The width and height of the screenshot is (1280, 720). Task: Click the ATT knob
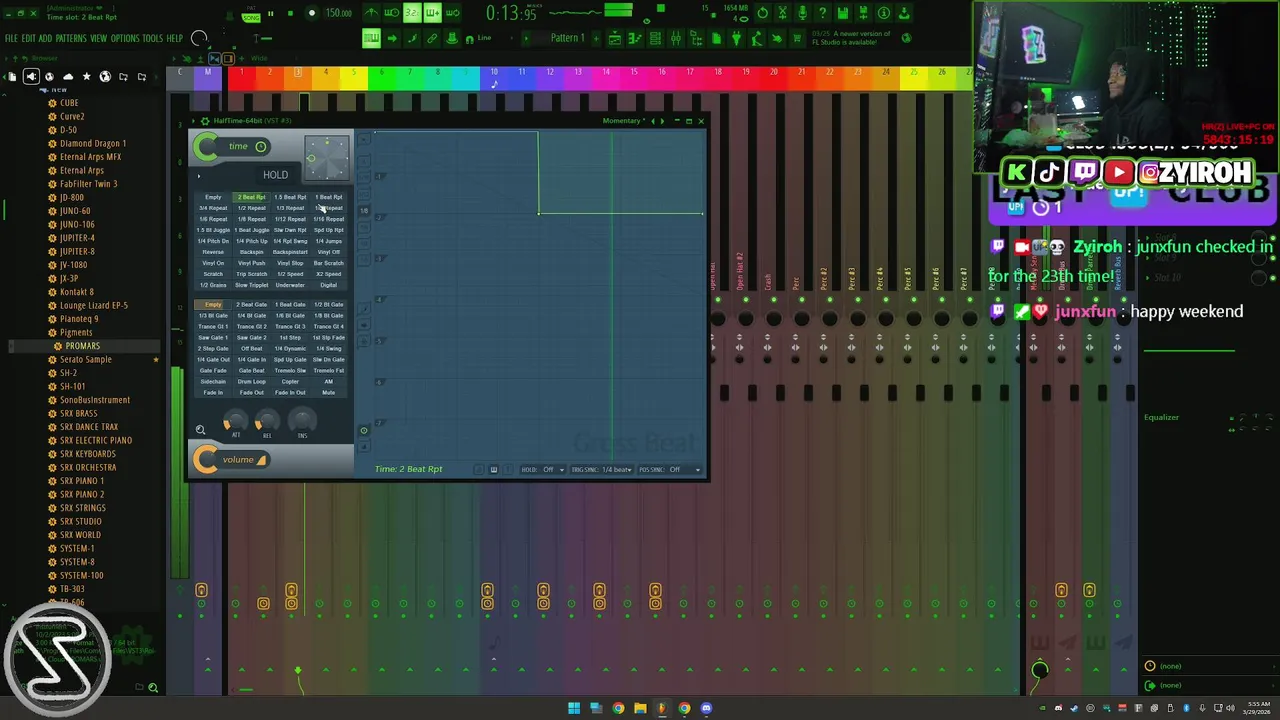point(236,421)
